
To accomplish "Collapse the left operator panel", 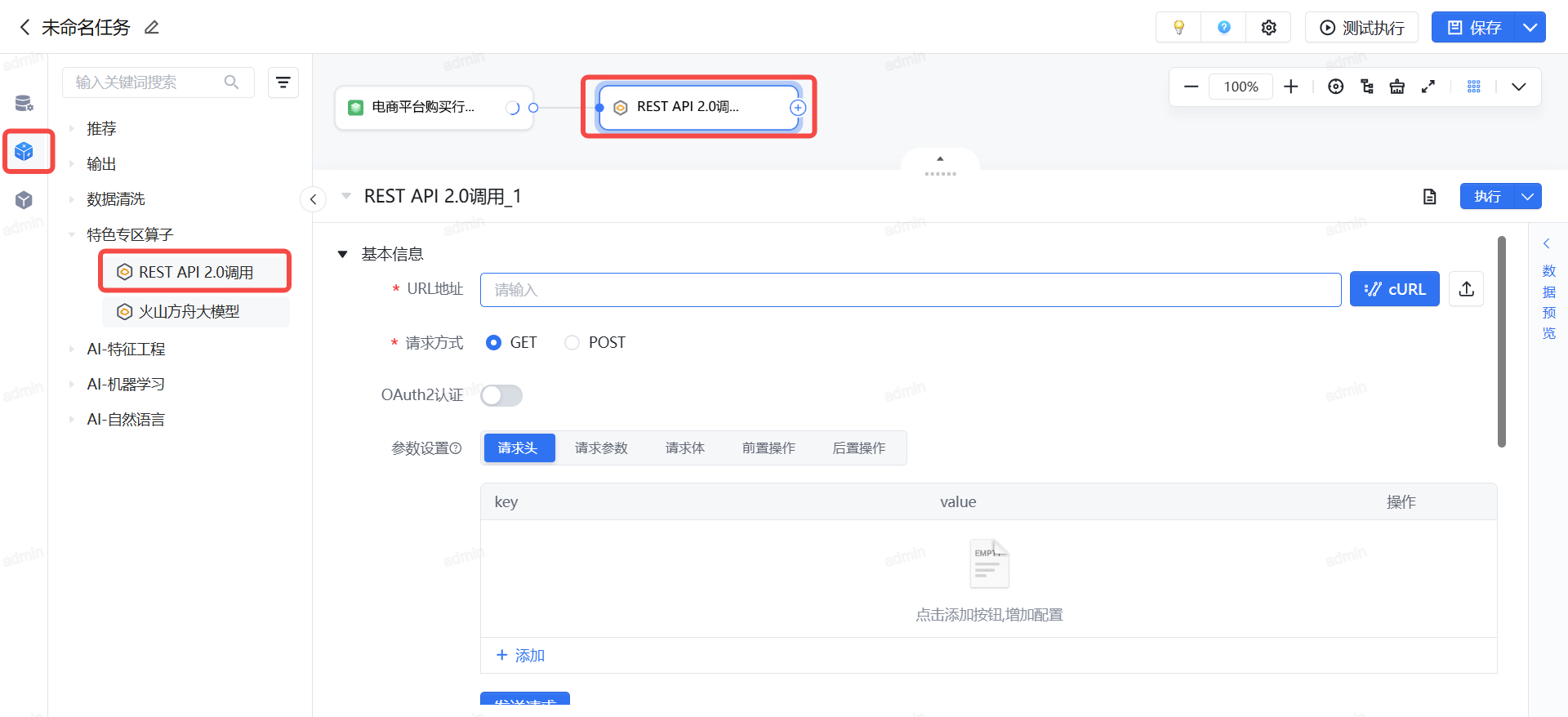I will [x=313, y=199].
